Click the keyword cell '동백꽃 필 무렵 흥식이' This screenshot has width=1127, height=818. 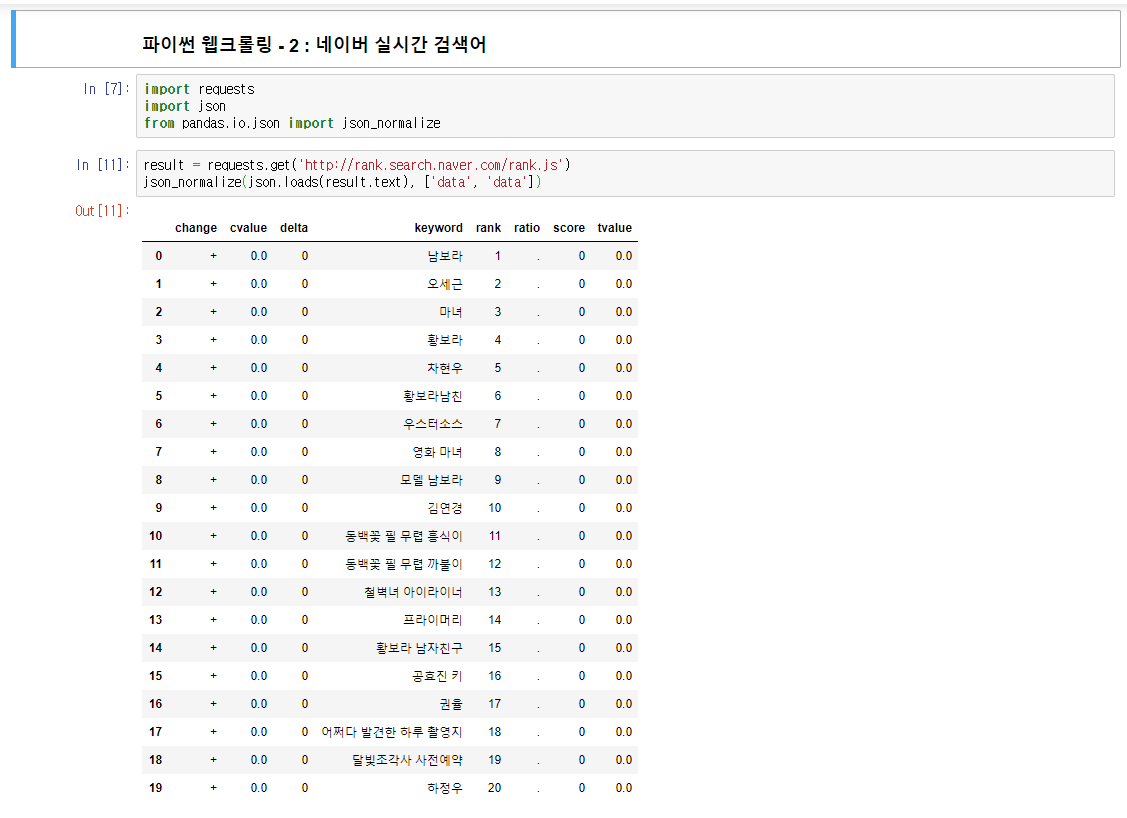coord(404,536)
